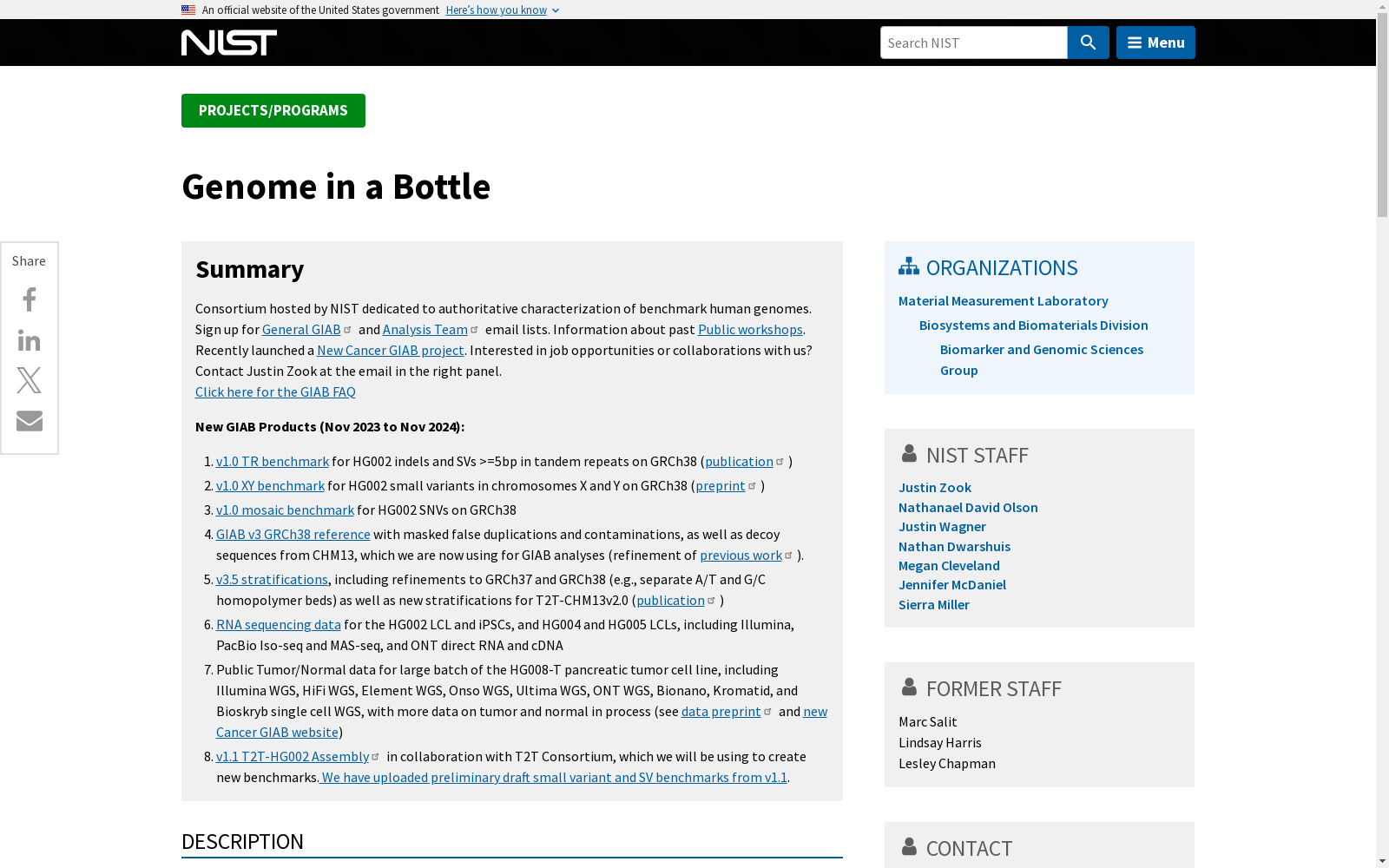Open the New Cancer GIAB project link
The height and width of the screenshot is (868, 1389).
391,350
